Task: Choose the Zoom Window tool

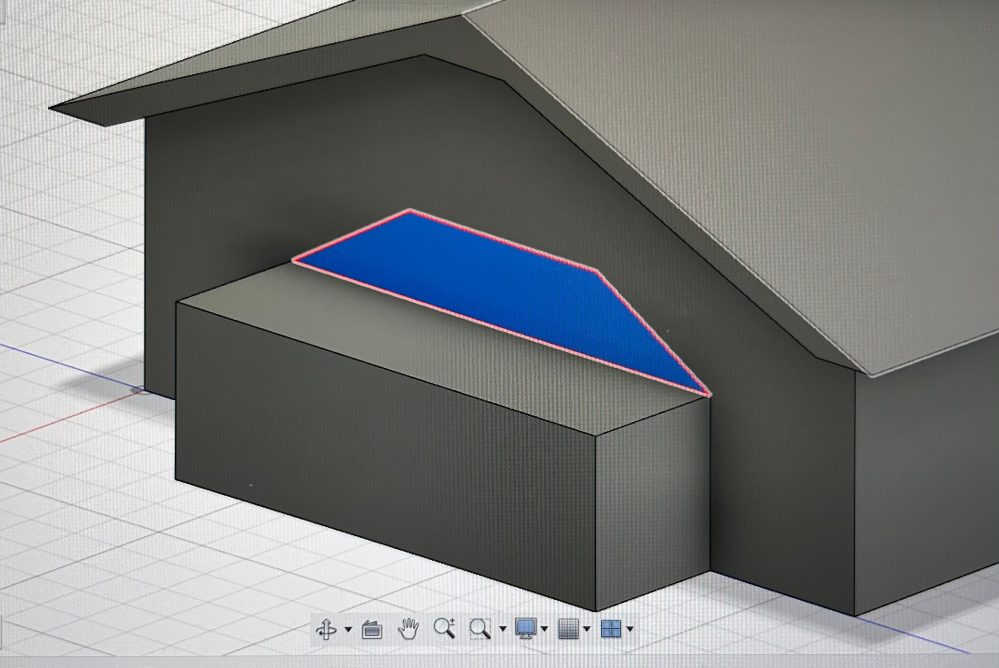Action: pos(480,629)
